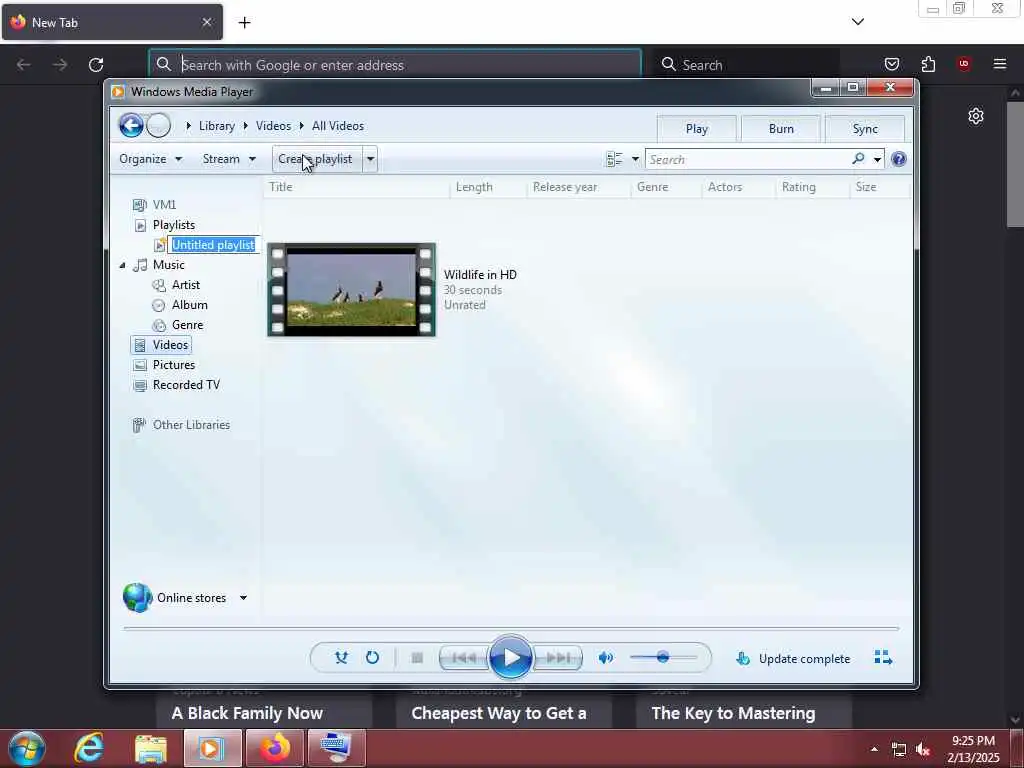Click Save to Pocket icon in Firefox
Viewport: 1024px width, 768px height.
point(891,64)
